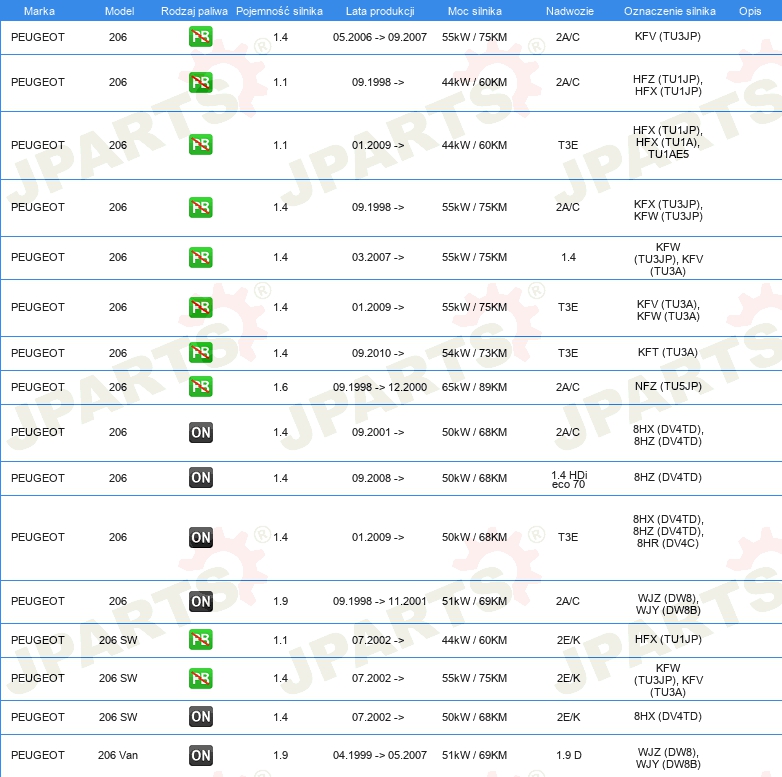
Task: Select the 09.2001 -> production date cell
Action: click(x=378, y=432)
